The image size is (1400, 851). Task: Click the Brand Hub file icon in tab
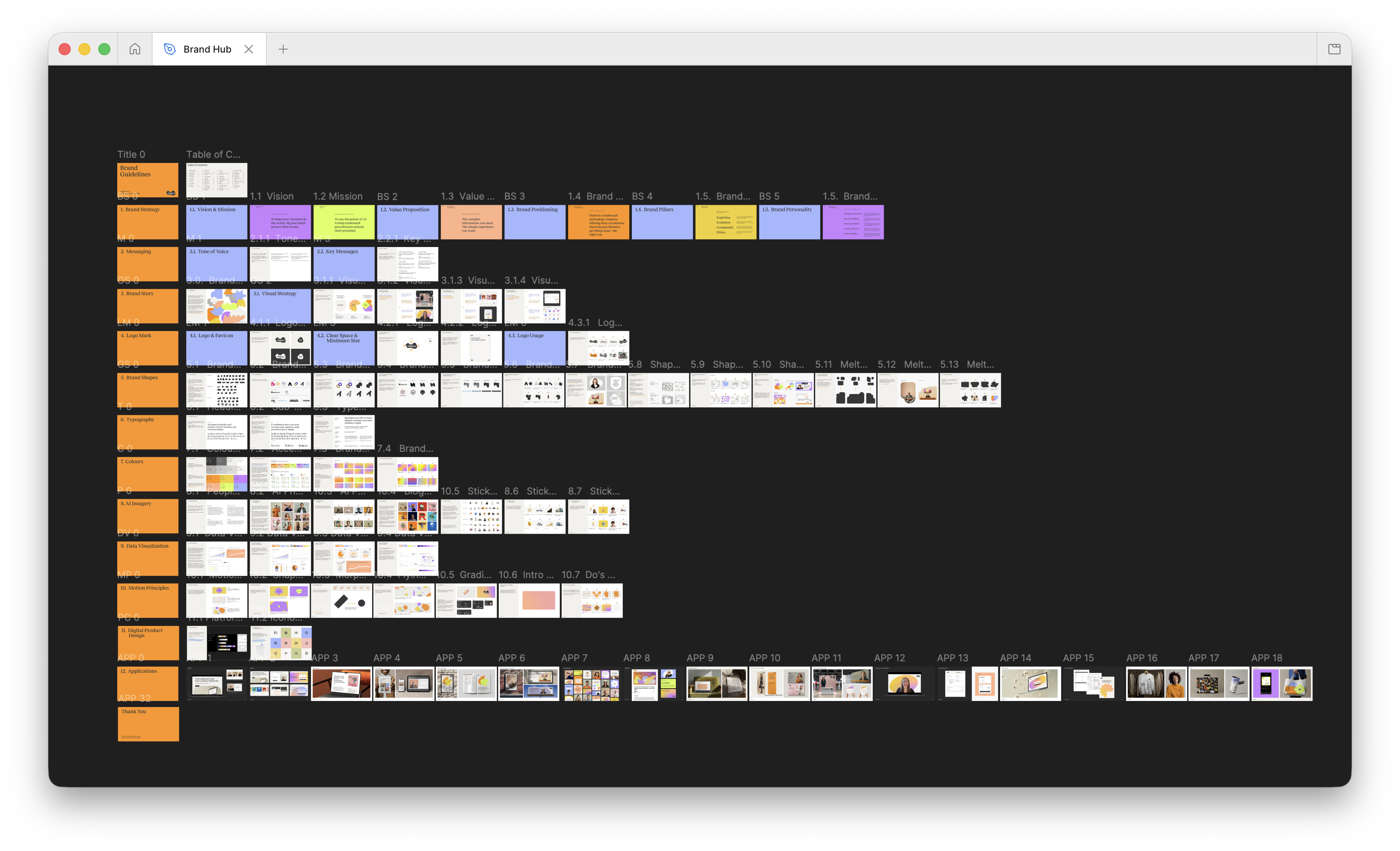[169, 49]
